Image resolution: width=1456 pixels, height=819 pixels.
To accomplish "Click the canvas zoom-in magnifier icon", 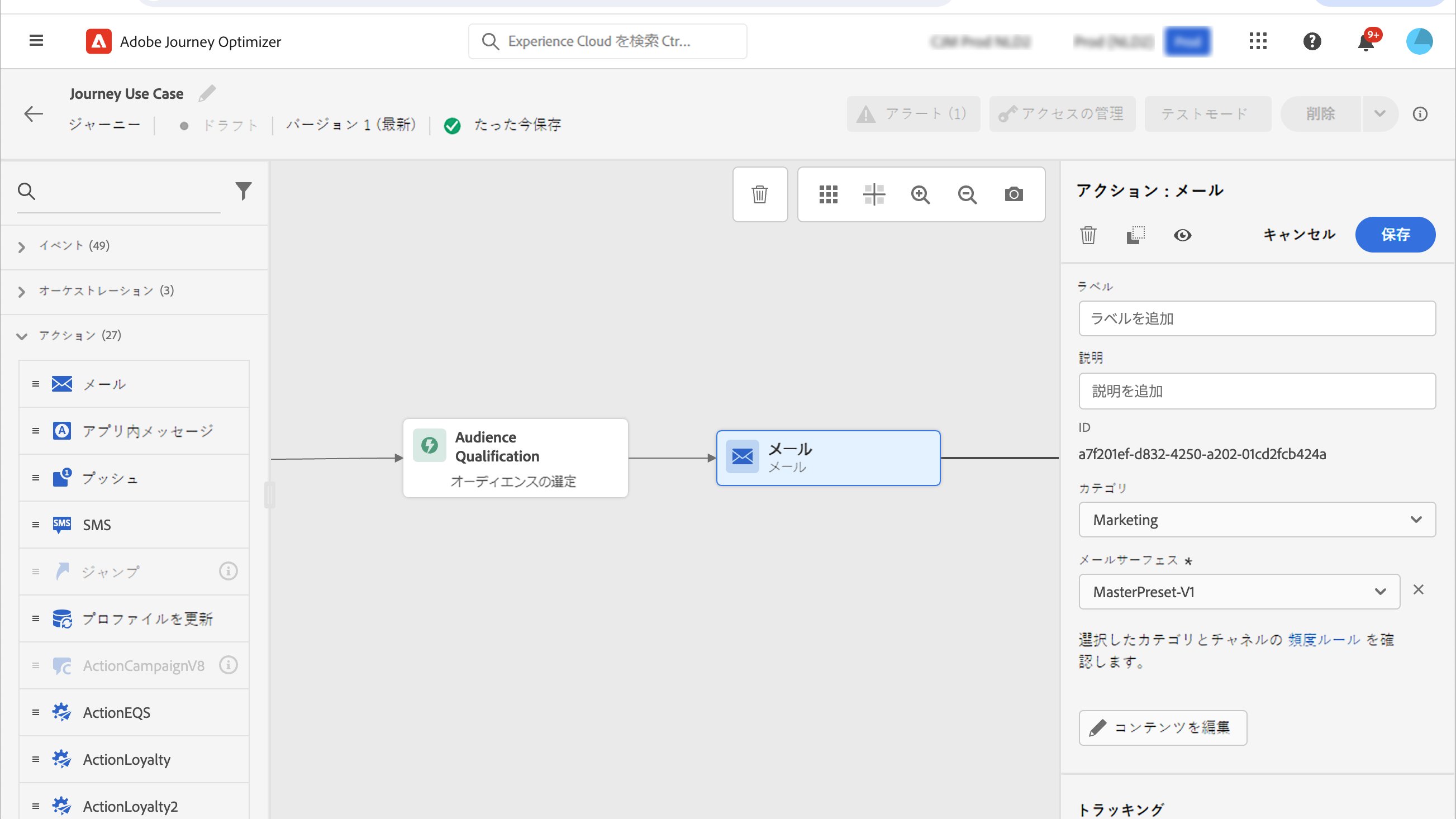I will [x=920, y=194].
